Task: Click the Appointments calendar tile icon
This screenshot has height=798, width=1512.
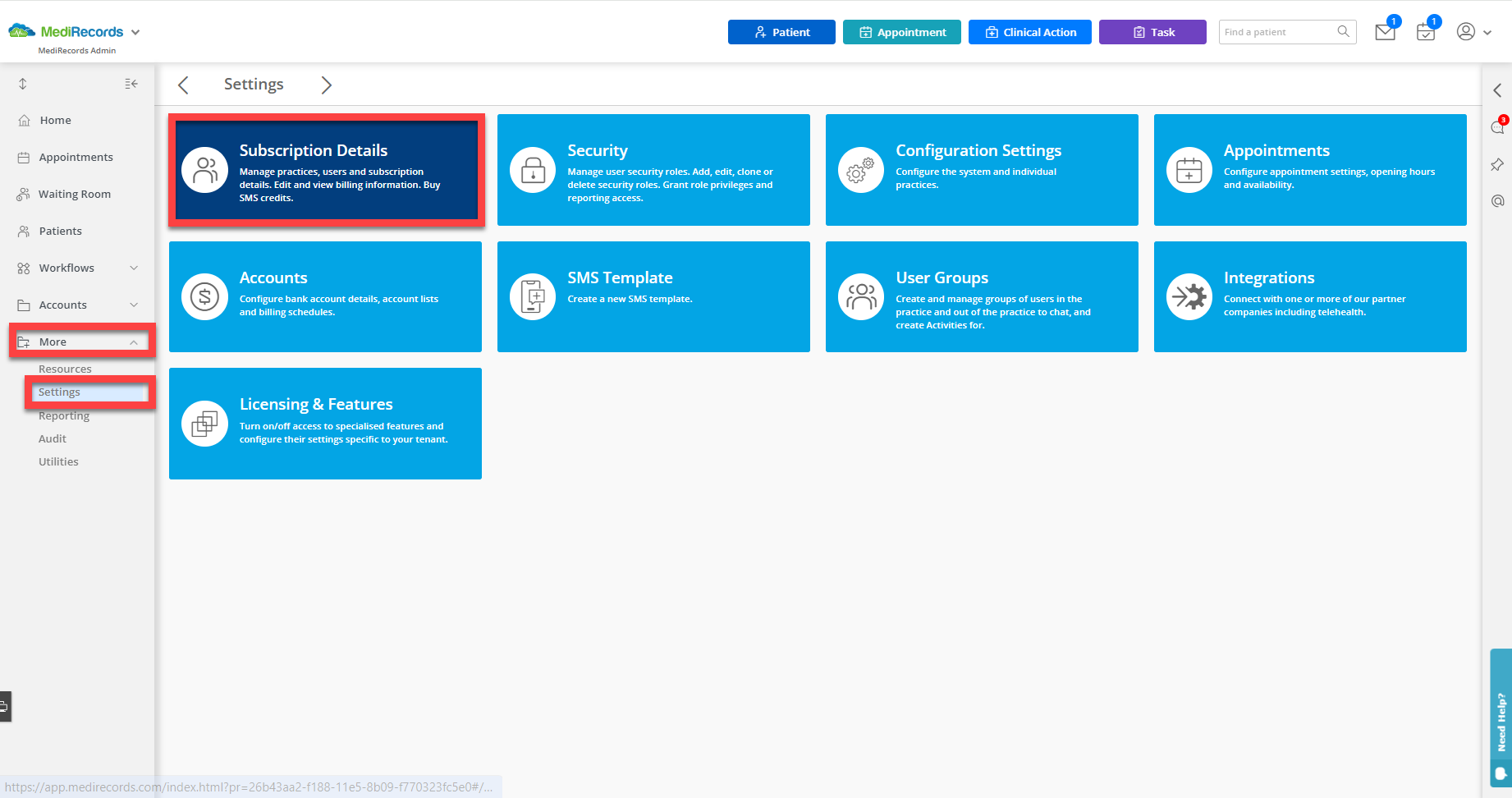Action: pos(1189,170)
